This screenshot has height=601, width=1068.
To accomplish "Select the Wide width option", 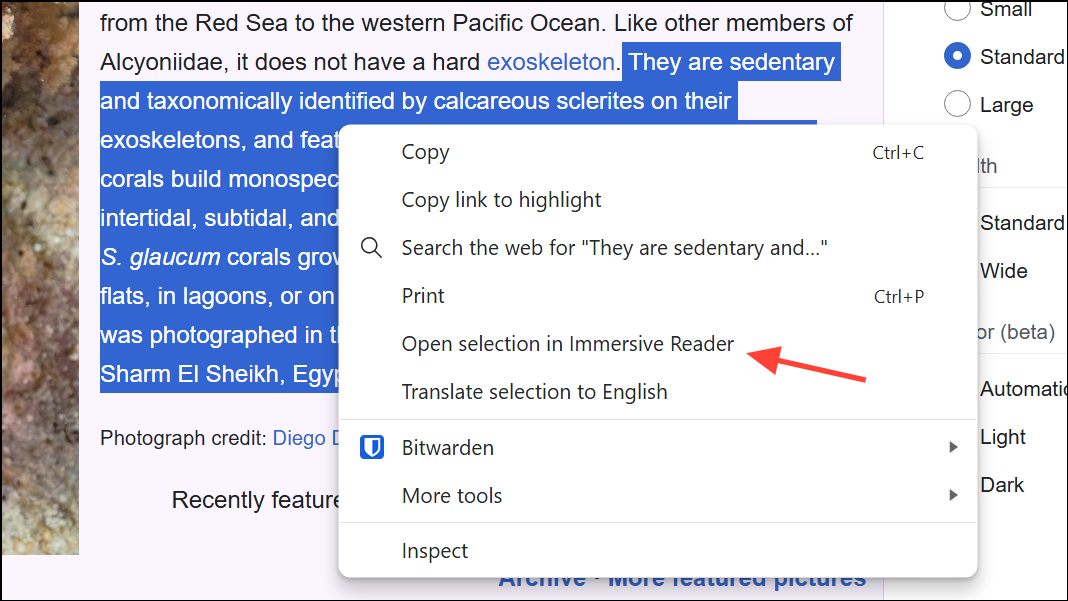I will [1003, 271].
